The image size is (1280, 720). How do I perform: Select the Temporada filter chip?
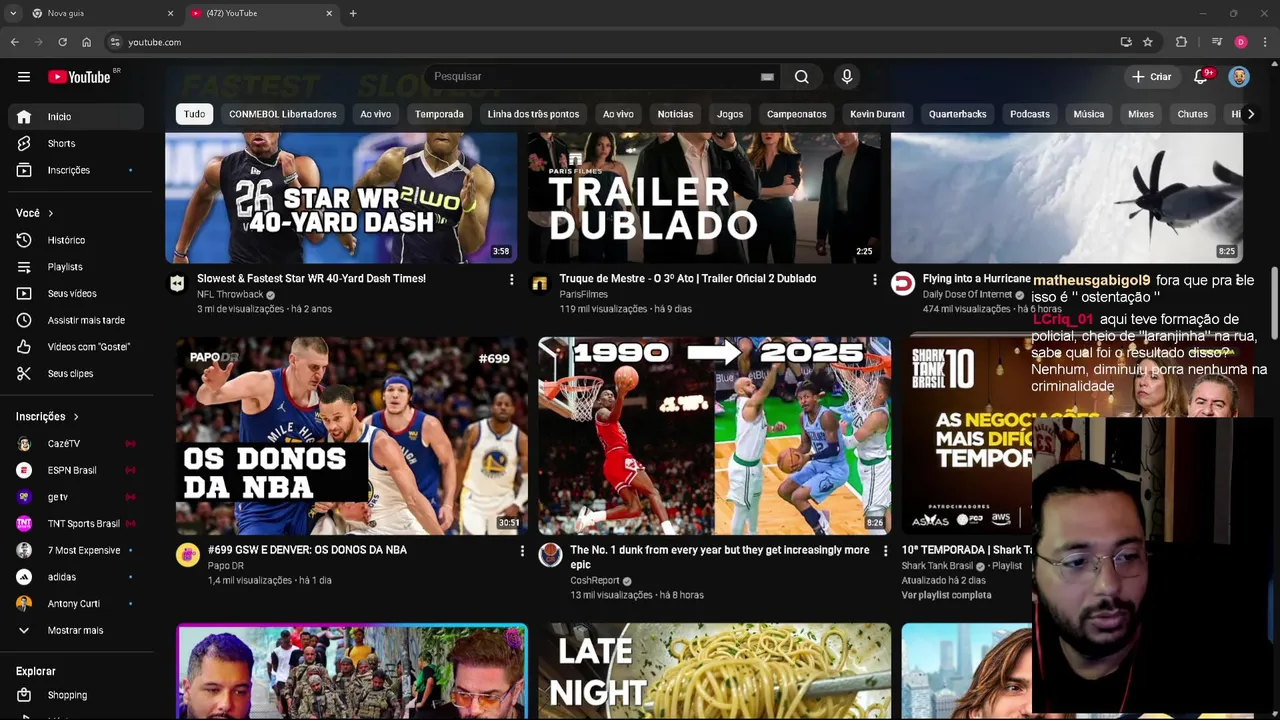tap(439, 114)
